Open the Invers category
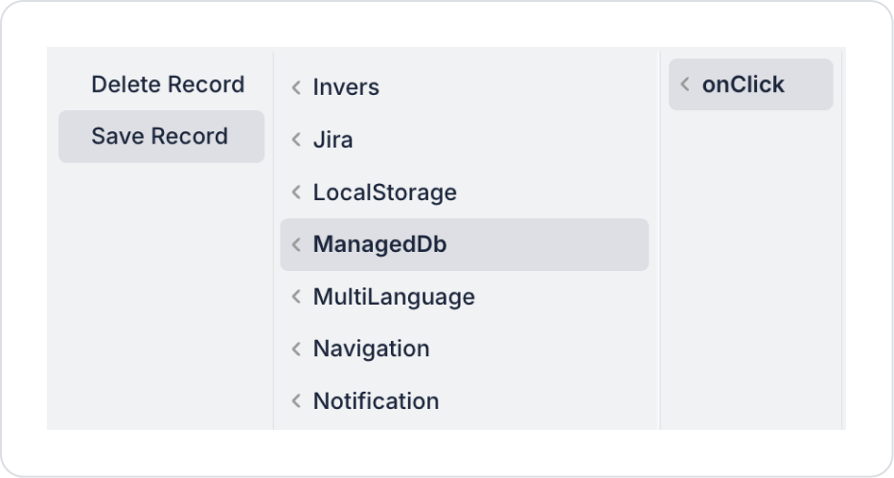The height and width of the screenshot is (478, 894). click(346, 88)
